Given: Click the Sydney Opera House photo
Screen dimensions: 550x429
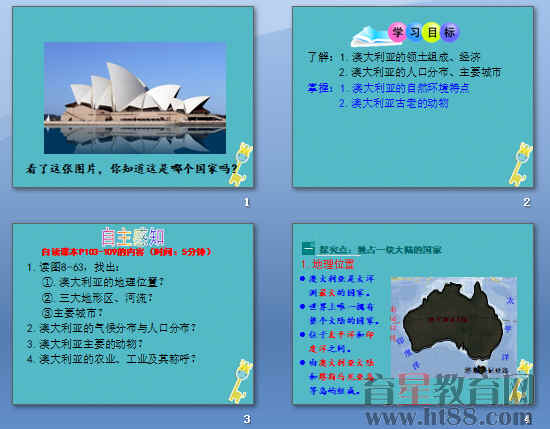Looking at the screenshot, I should click(x=135, y=98).
